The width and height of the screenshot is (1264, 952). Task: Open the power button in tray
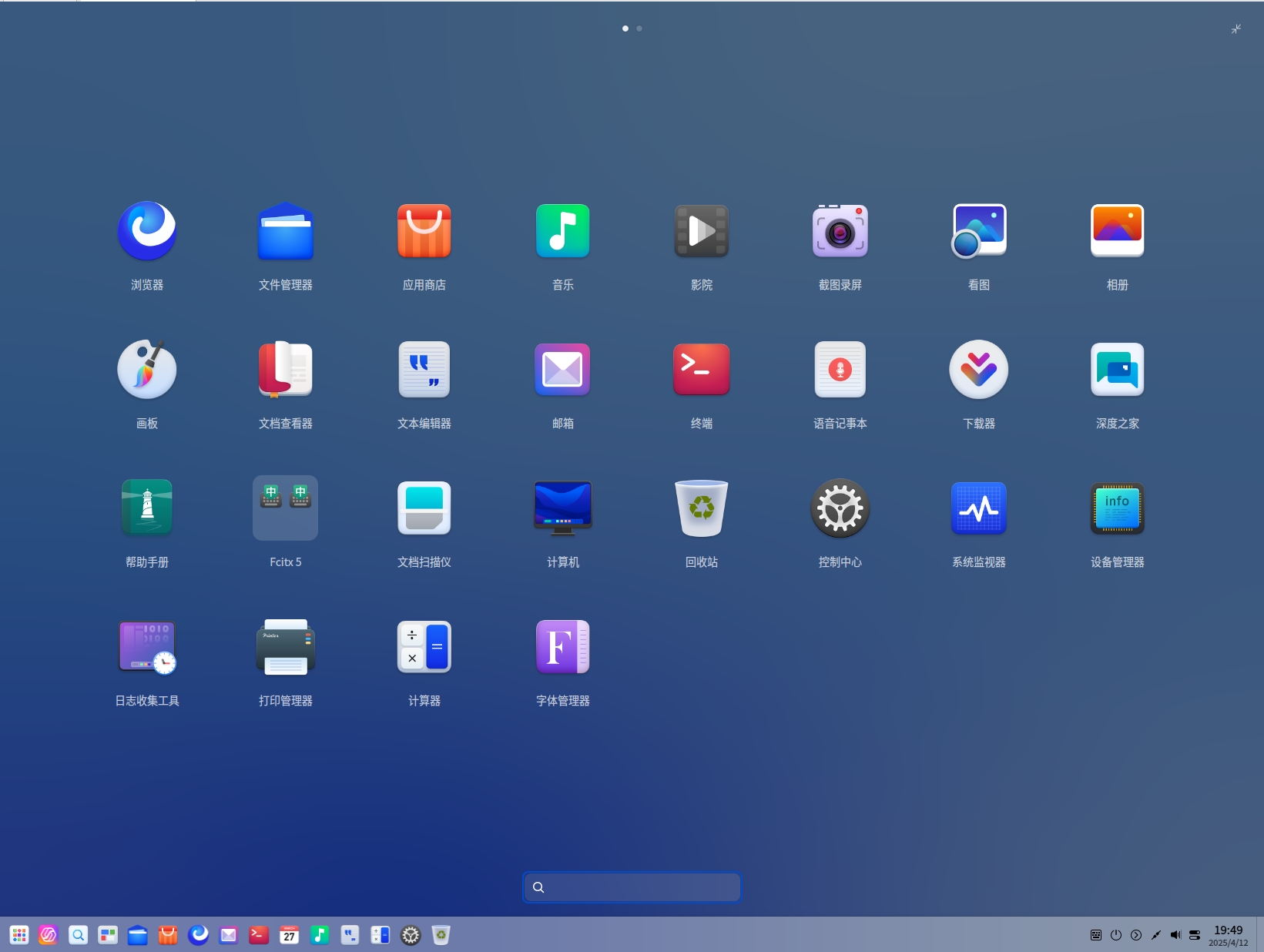pyautogui.click(x=1116, y=935)
